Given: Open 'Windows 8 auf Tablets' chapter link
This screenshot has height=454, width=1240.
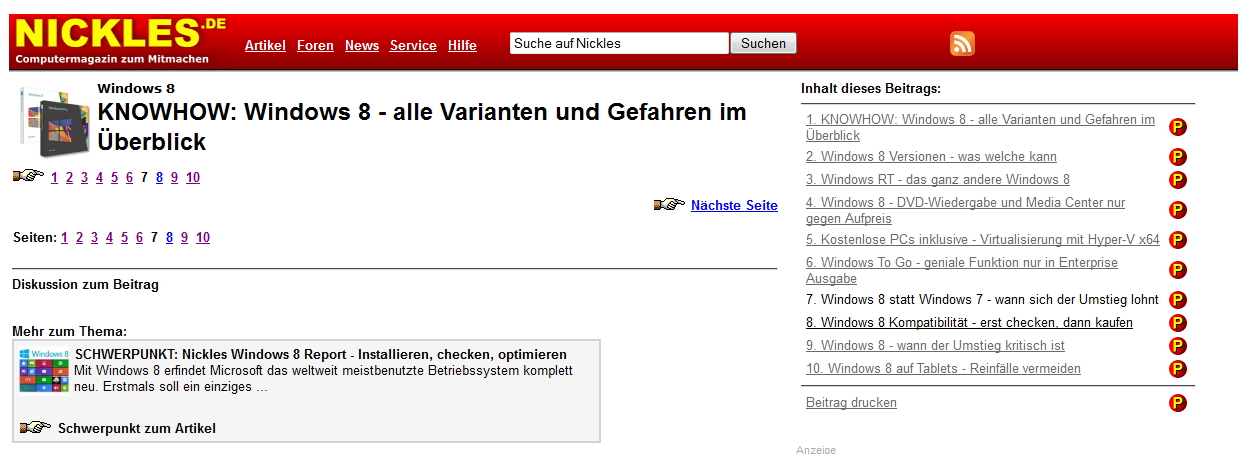Looking at the screenshot, I should tap(943, 368).
